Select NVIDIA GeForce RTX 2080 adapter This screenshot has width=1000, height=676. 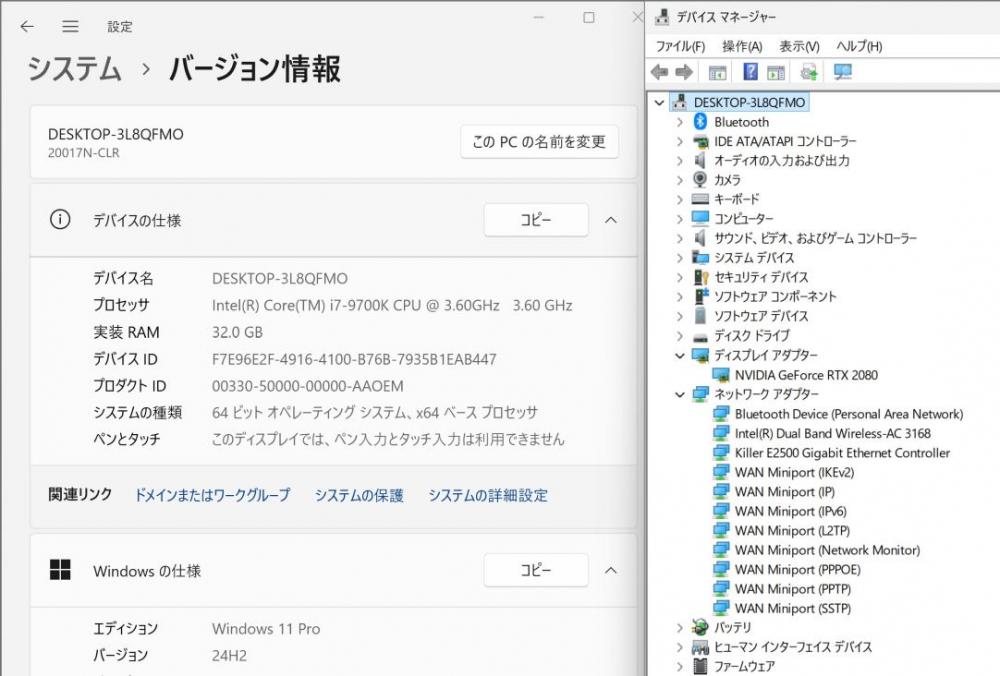click(806, 375)
